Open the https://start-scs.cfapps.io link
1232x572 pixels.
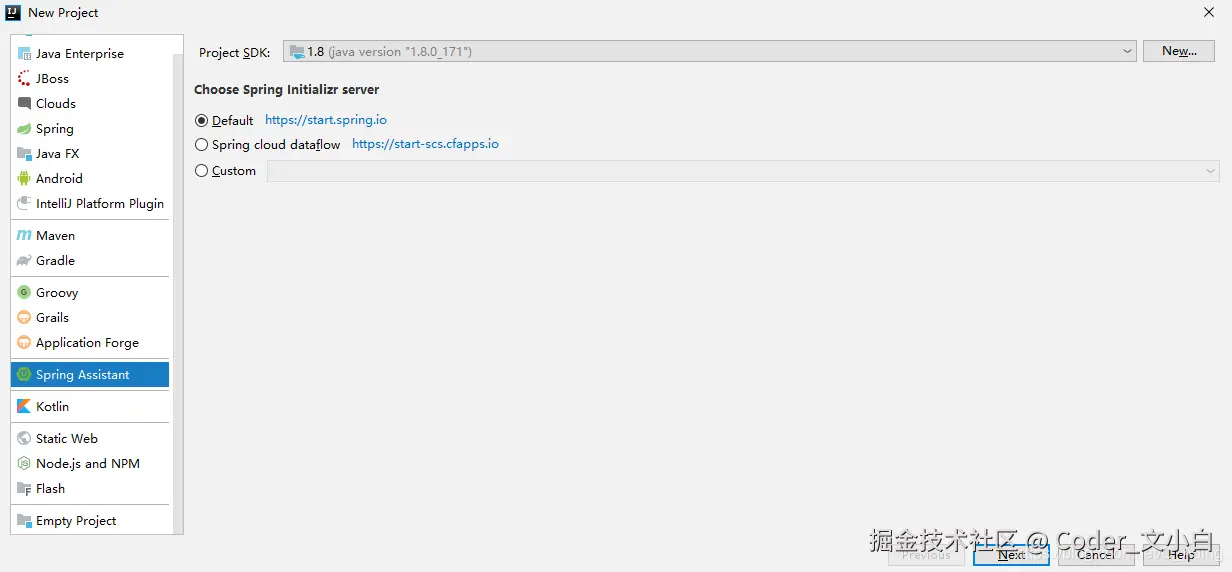425,144
